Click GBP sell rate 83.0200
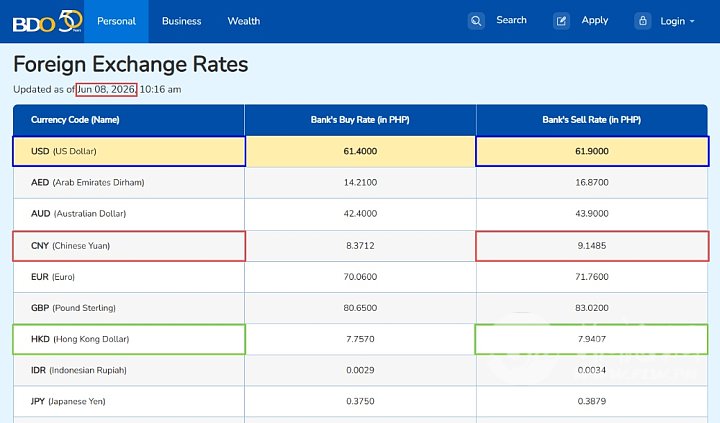The image size is (720, 423). pos(591,308)
